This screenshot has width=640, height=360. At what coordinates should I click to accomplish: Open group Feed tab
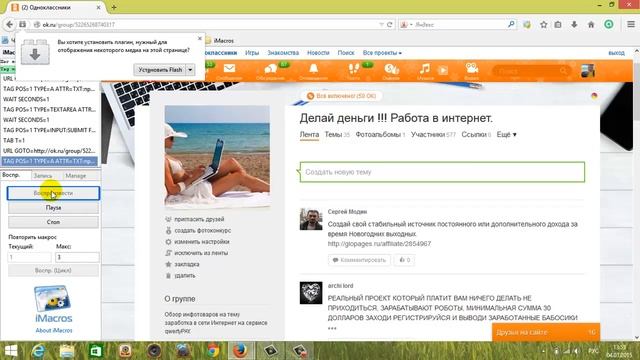click(309, 134)
